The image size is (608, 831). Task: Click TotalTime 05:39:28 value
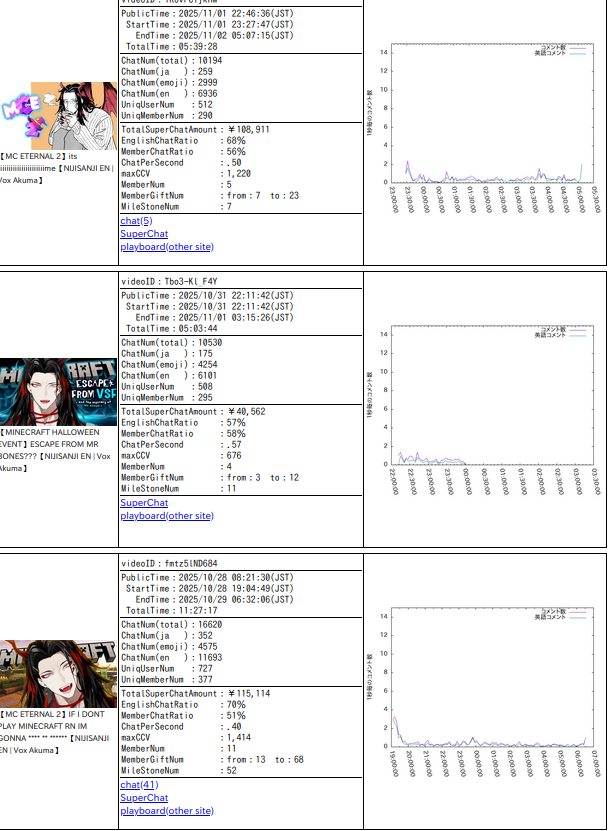tap(198, 47)
